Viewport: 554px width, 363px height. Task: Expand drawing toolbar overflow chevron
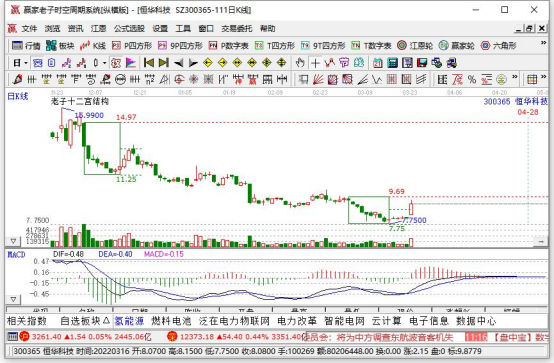pos(514,77)
